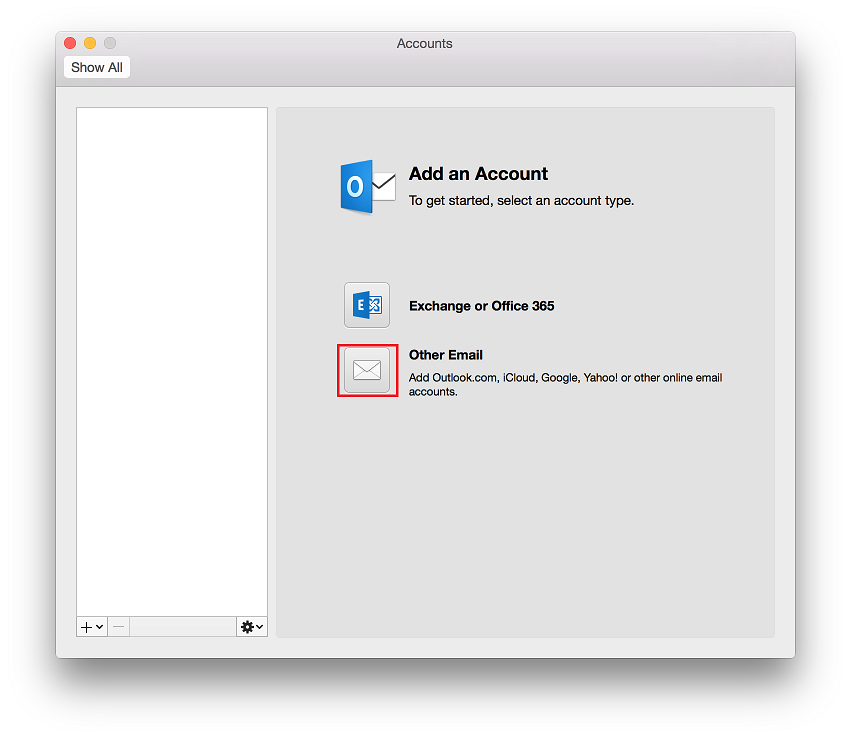Click the yellow minimize button
Viewport: 851px width, 738px height.
point(89,43)
